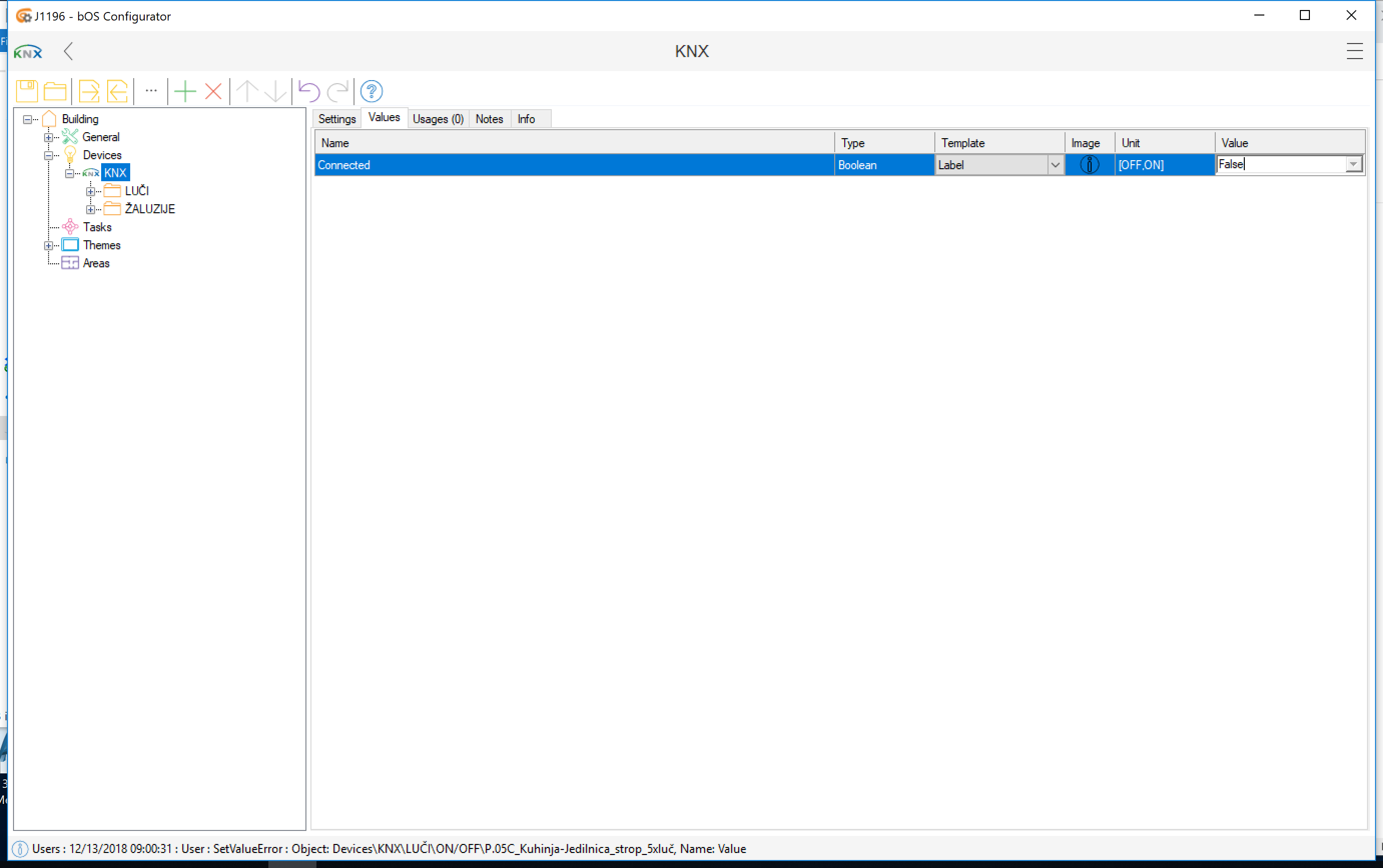Click the three-dots more options icon
The height and width of the screenshot is (868, 1383).
point(151,91)
